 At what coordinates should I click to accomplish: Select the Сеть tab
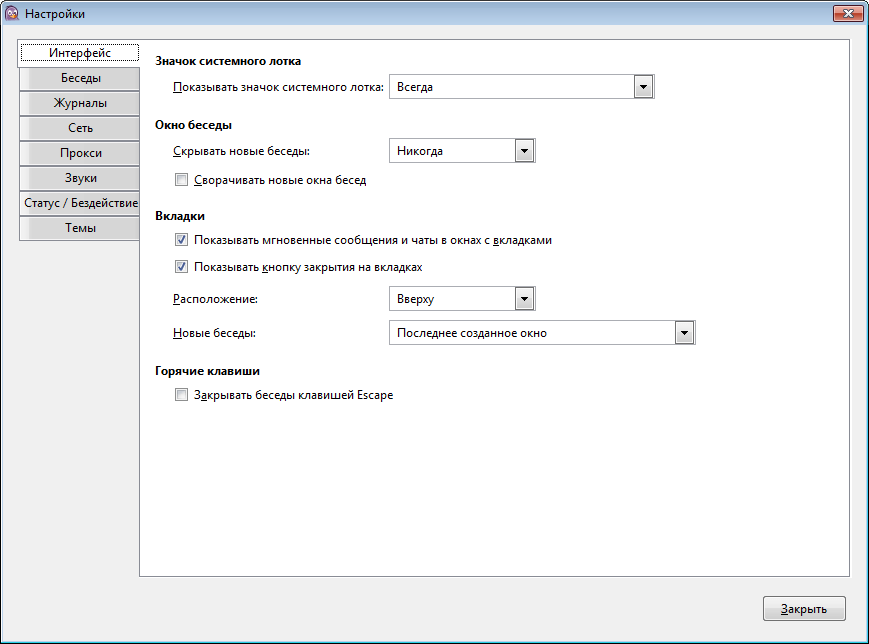tap(80, 128)
